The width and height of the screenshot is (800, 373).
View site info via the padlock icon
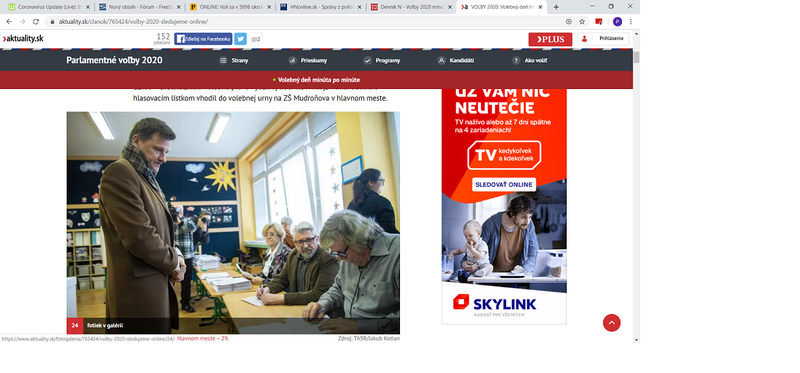click(52, 21)
